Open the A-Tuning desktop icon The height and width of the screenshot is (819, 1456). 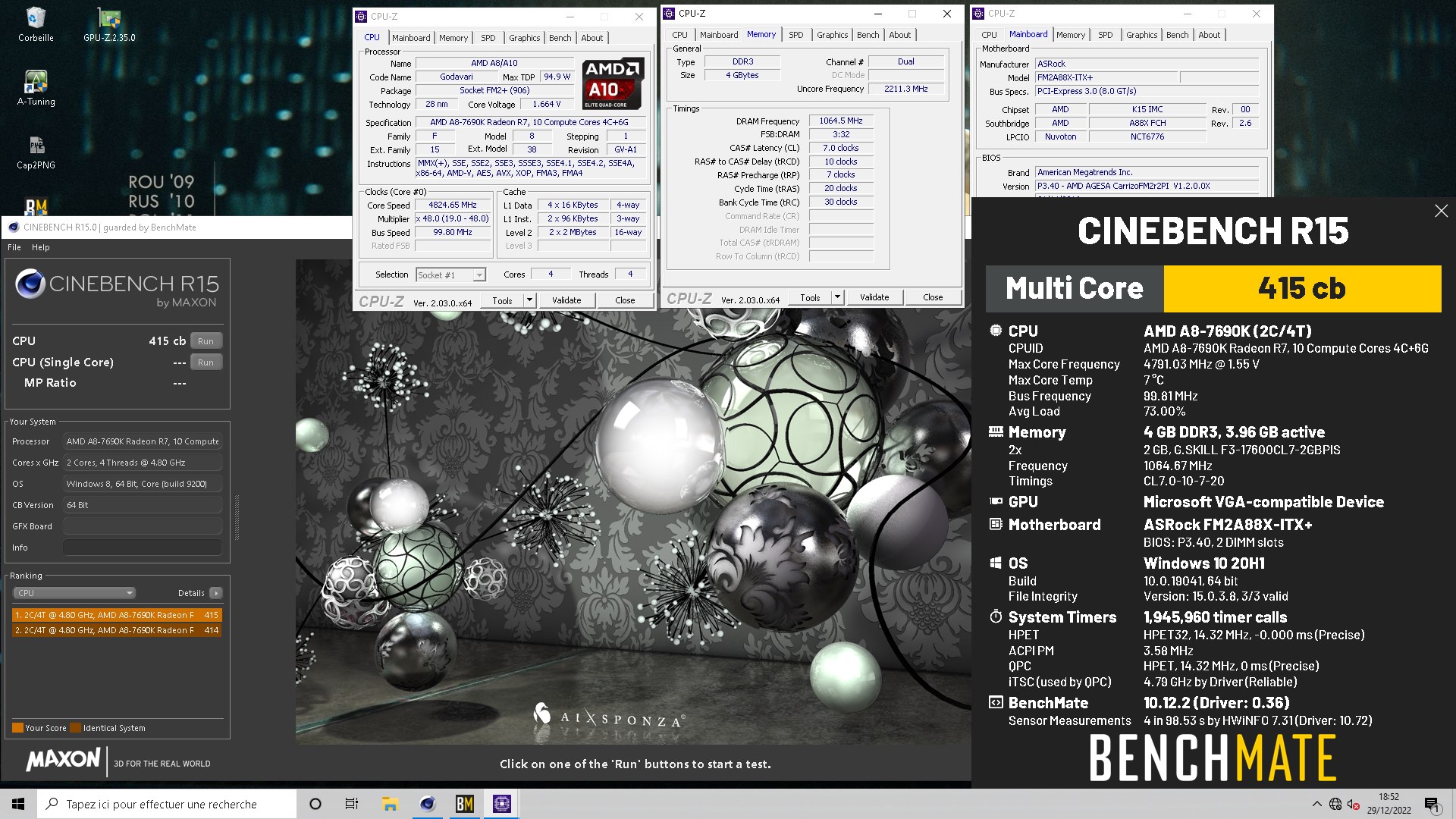click(36, 88)
